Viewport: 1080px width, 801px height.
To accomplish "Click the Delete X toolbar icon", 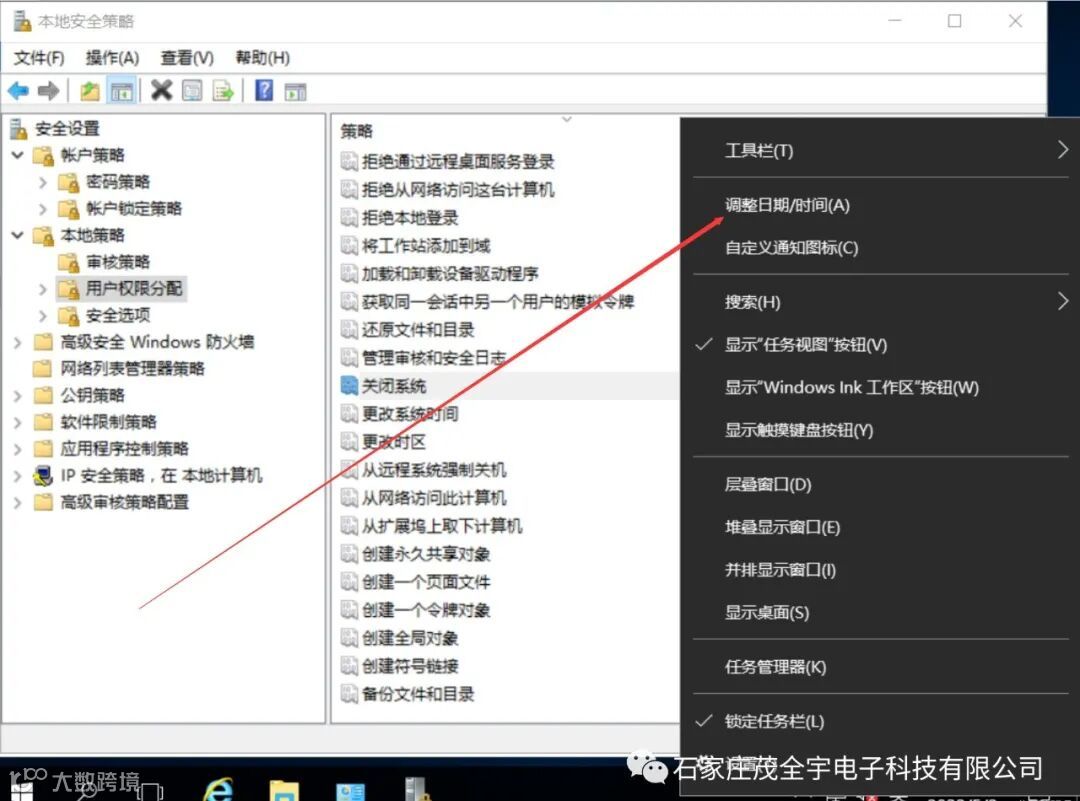I will (162, 90).
